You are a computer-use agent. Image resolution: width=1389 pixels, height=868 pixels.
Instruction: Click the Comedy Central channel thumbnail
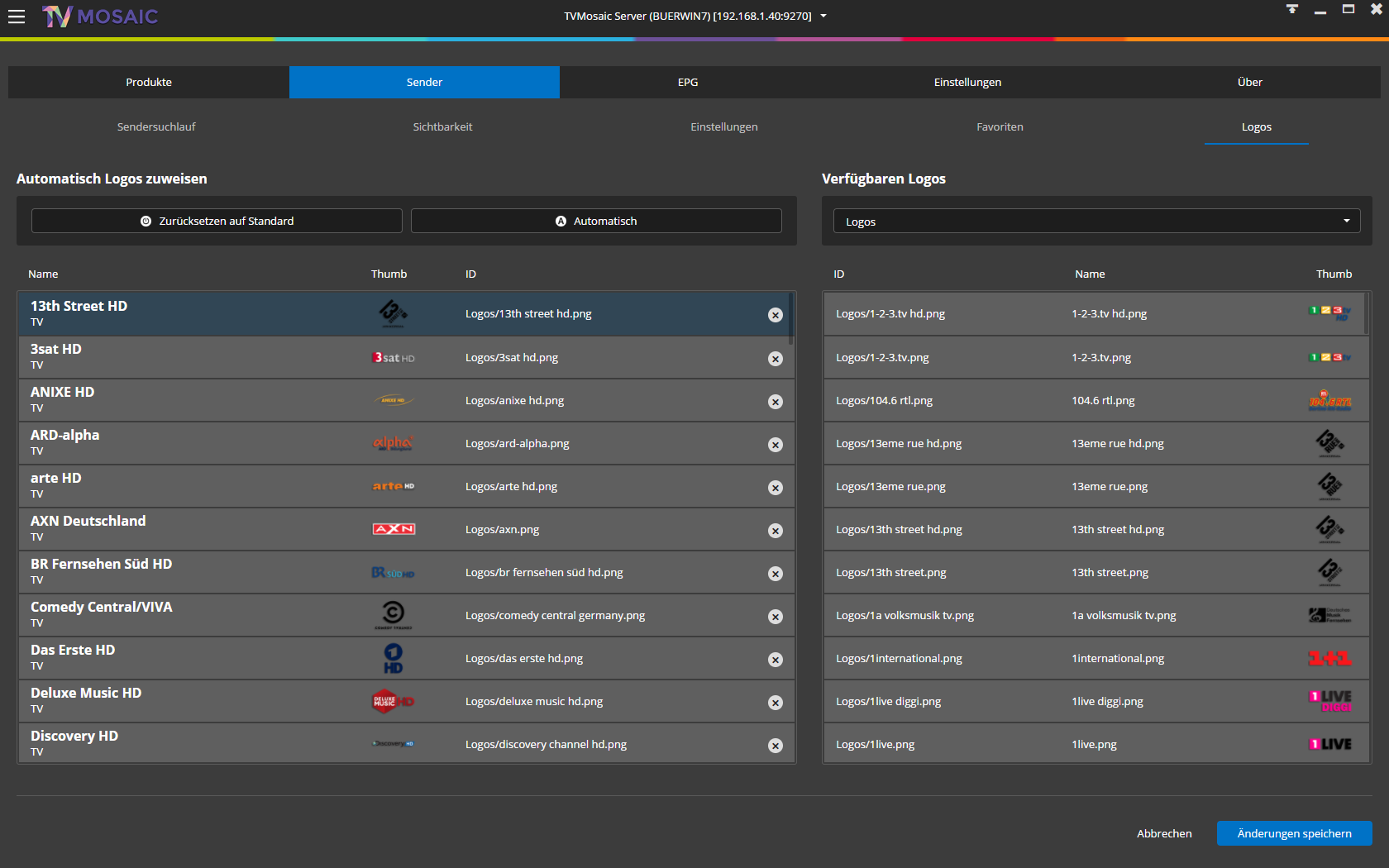tap(394, 615)
